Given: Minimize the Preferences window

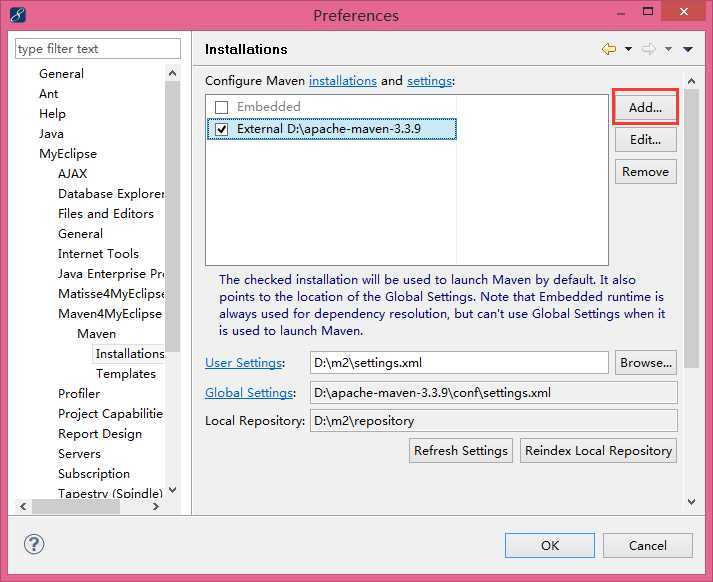Looking at the screenshot, I should [x=621, y=14].
